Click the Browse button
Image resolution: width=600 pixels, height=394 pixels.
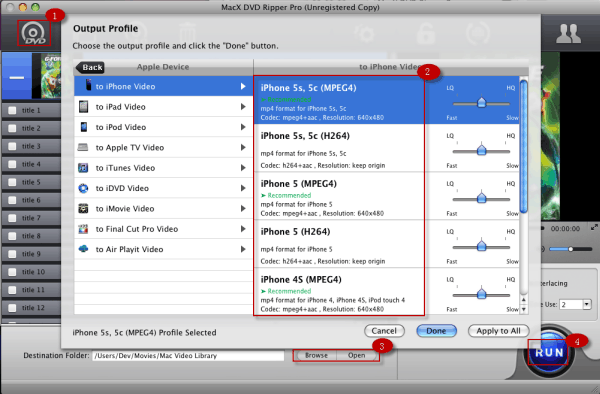(316, 355)
